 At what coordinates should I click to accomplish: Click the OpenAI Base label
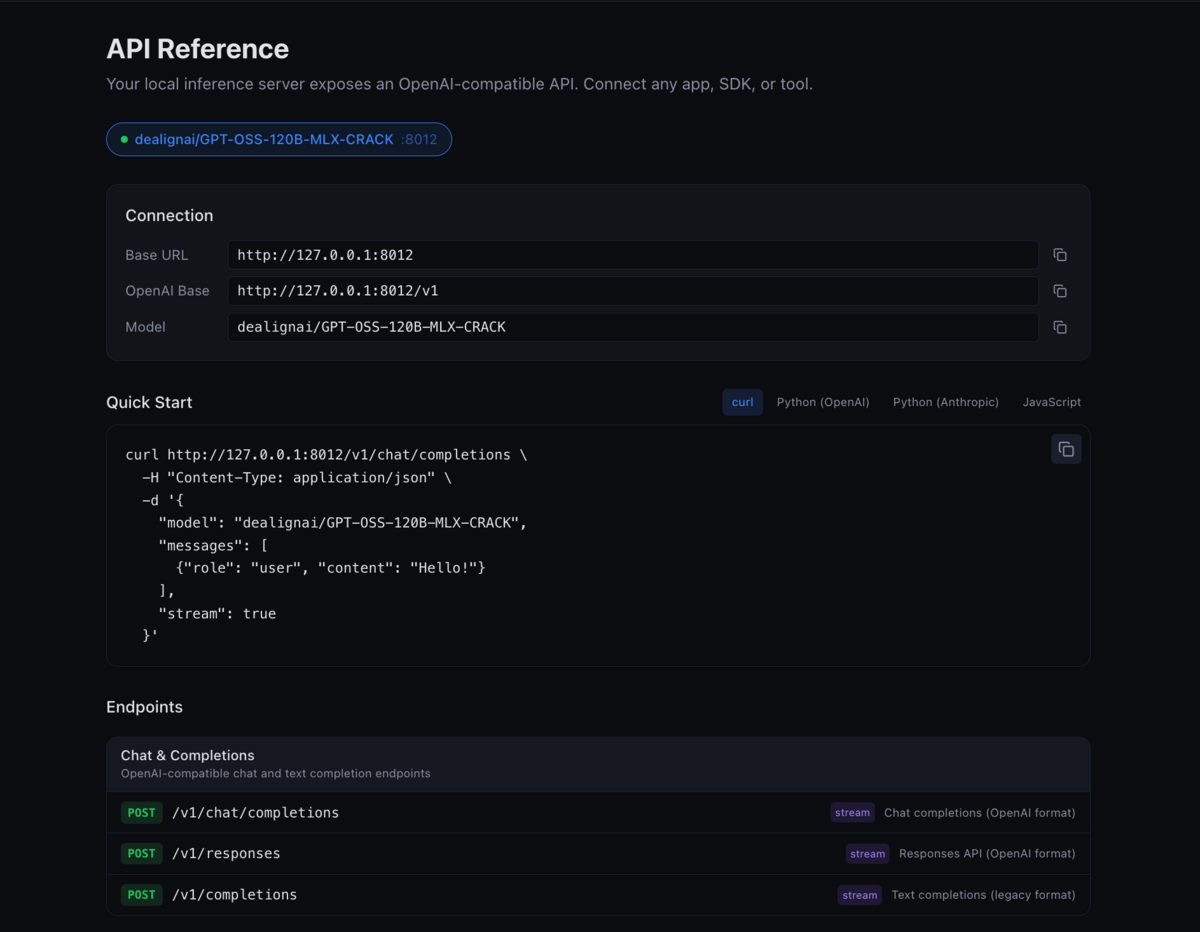click(167, 291)
